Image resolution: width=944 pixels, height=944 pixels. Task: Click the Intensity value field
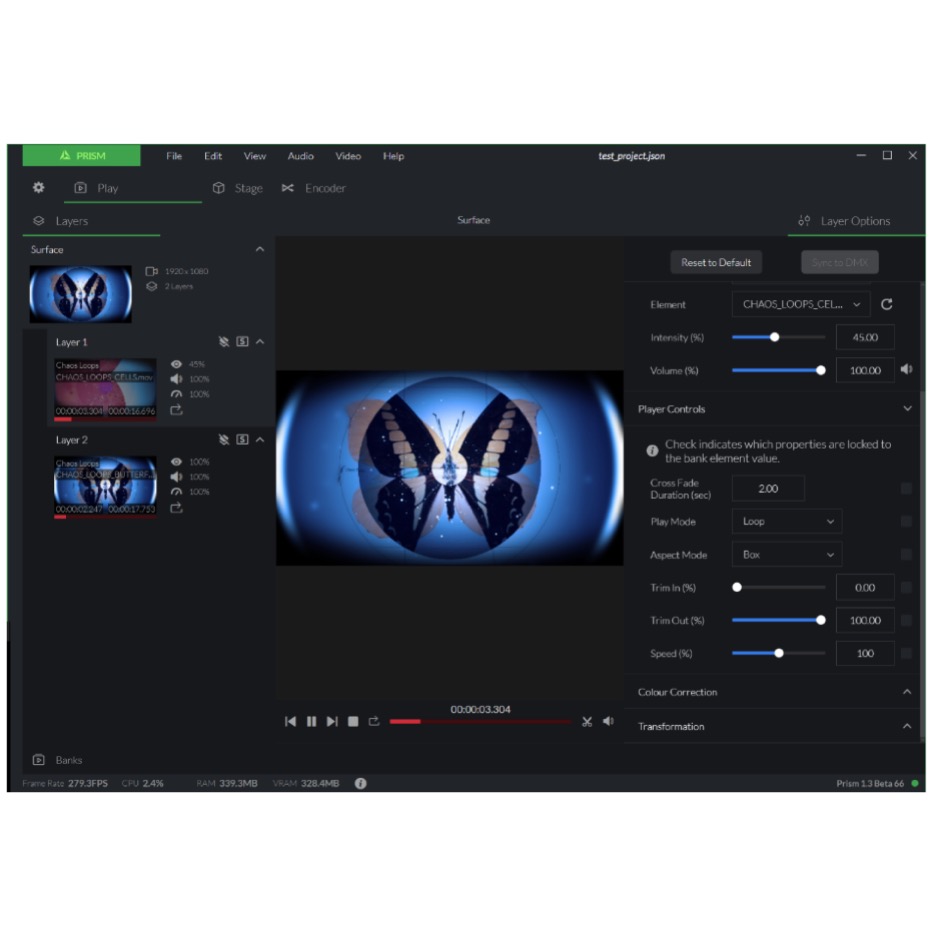click(865, 338)
